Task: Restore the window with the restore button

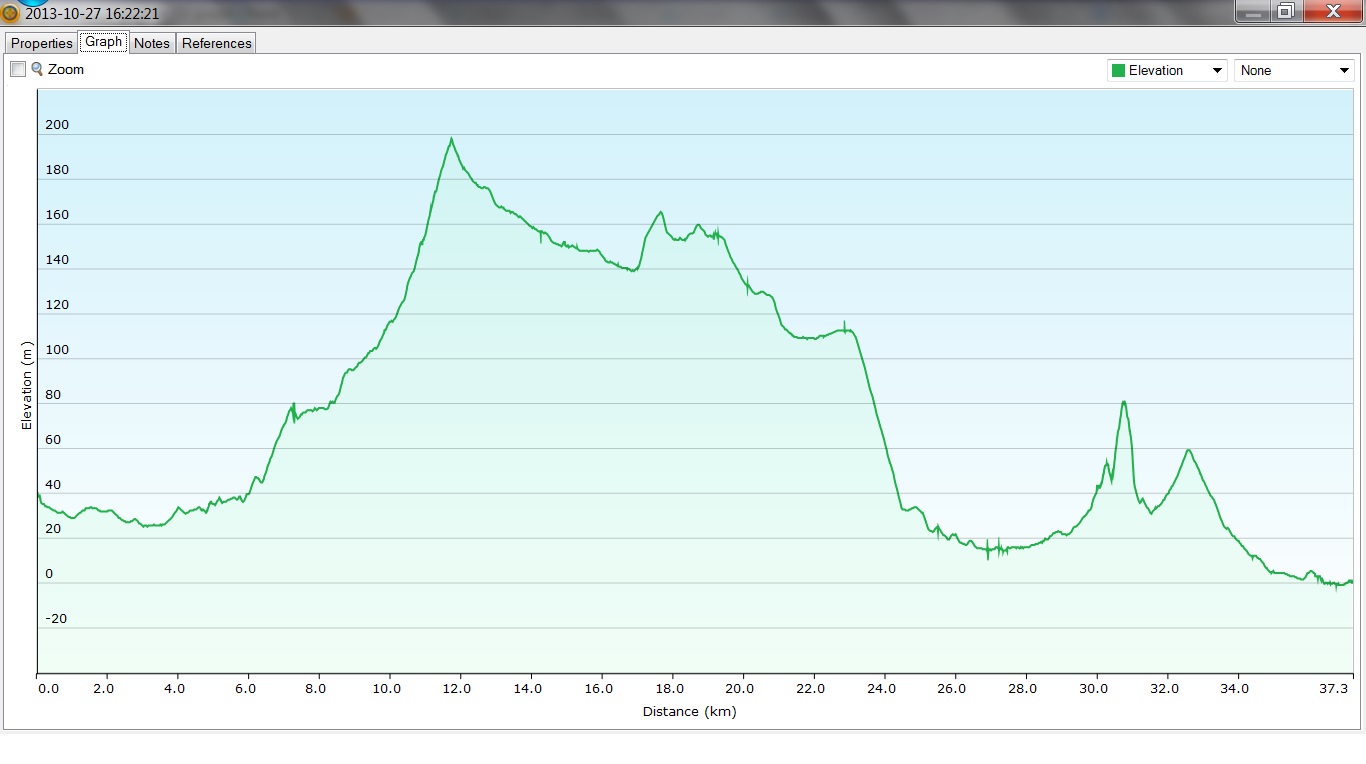Action: [x=1285, y=11]
